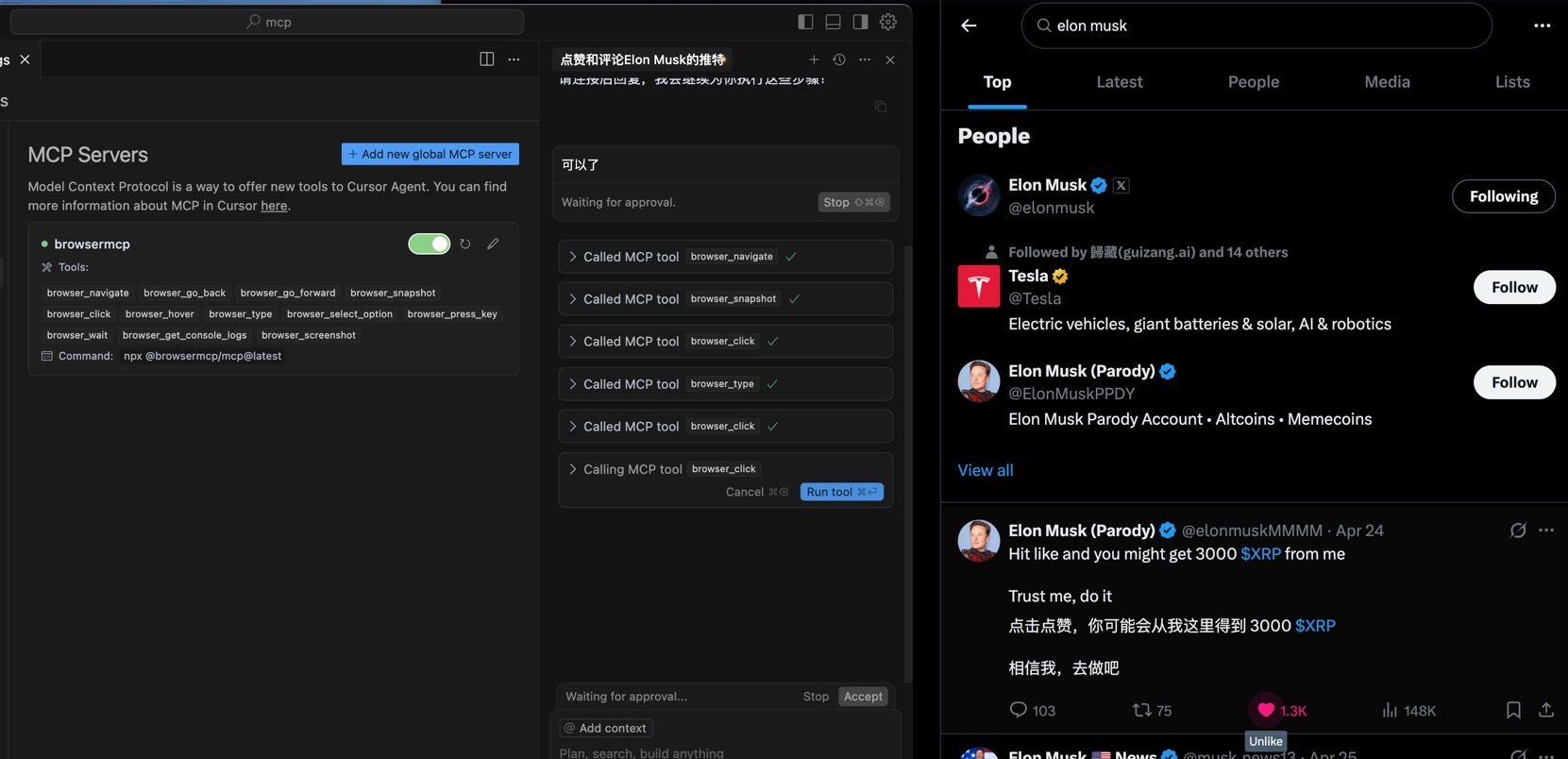Image resolution: width=1568 pixels, height=759 pixels.
Task: Click Following button for Elon Musk
Action: point(1504,196)
